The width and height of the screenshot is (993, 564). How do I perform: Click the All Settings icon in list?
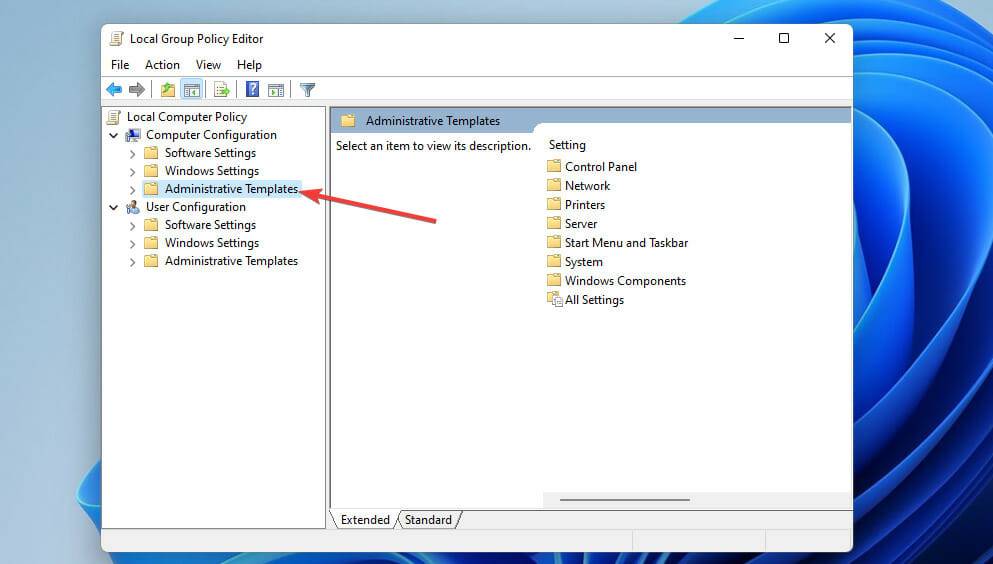pyautogui.click(x=555, y=300)
